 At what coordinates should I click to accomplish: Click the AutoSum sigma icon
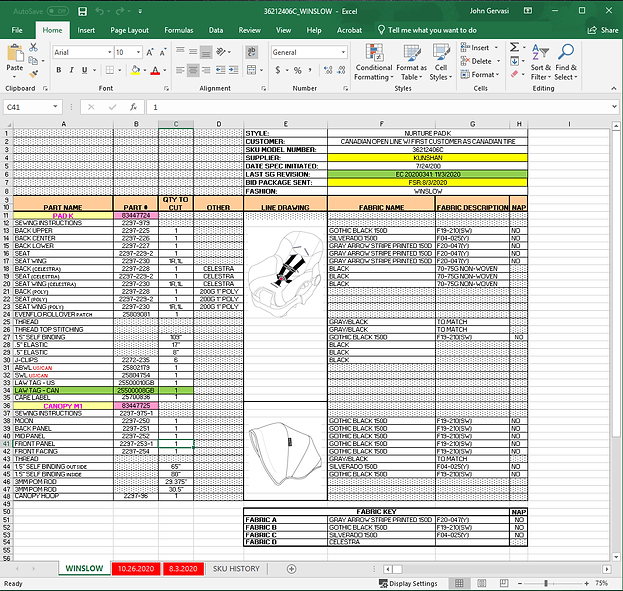pos(514,47)
